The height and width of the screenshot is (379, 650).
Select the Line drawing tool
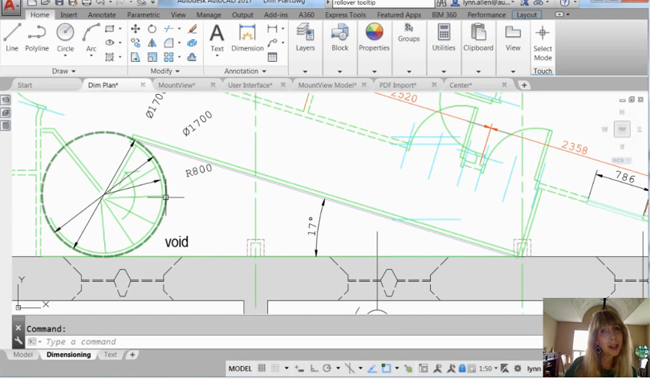(x=12, y=37)
